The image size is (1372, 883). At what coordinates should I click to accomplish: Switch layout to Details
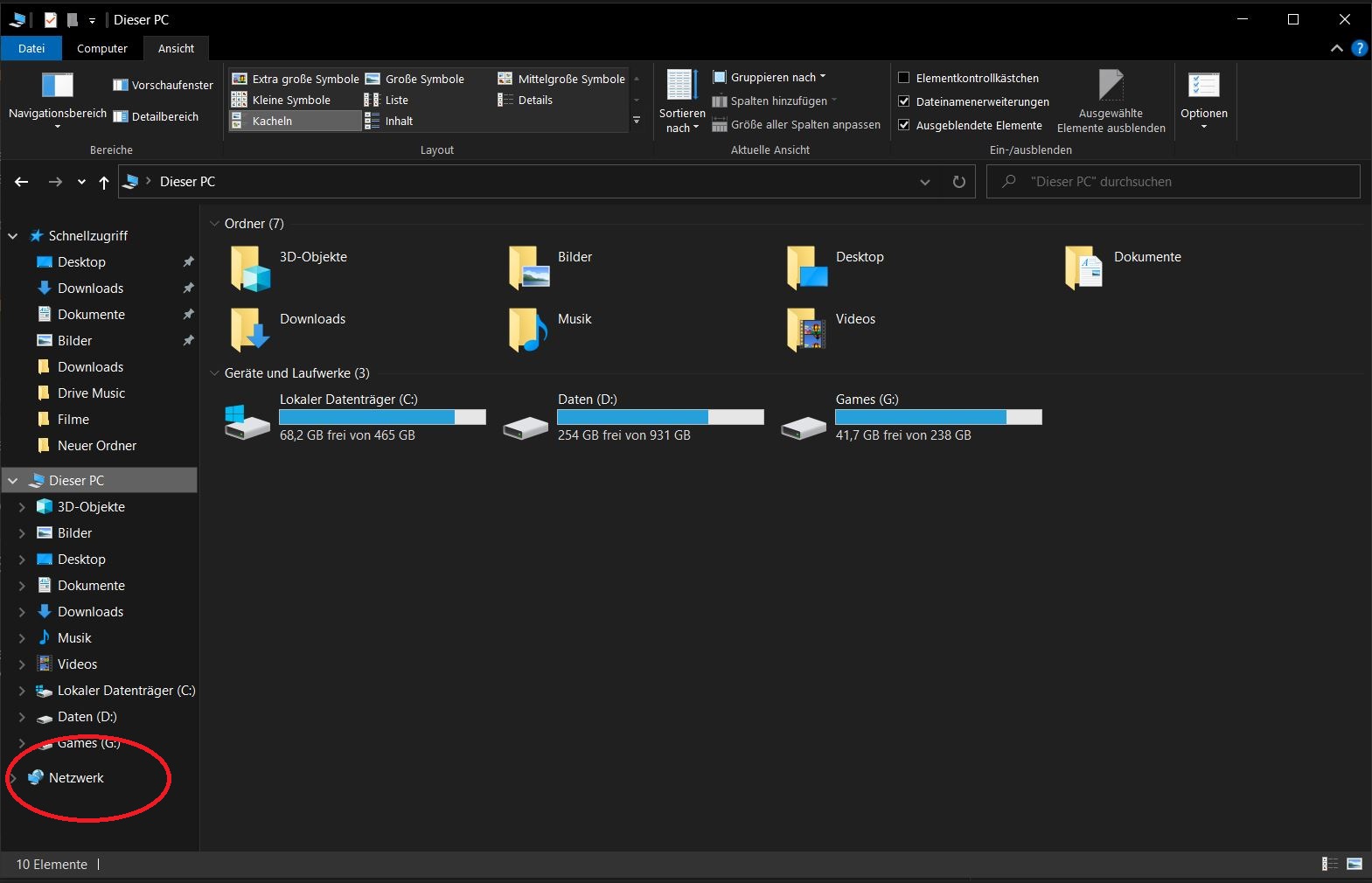(526, 100)
